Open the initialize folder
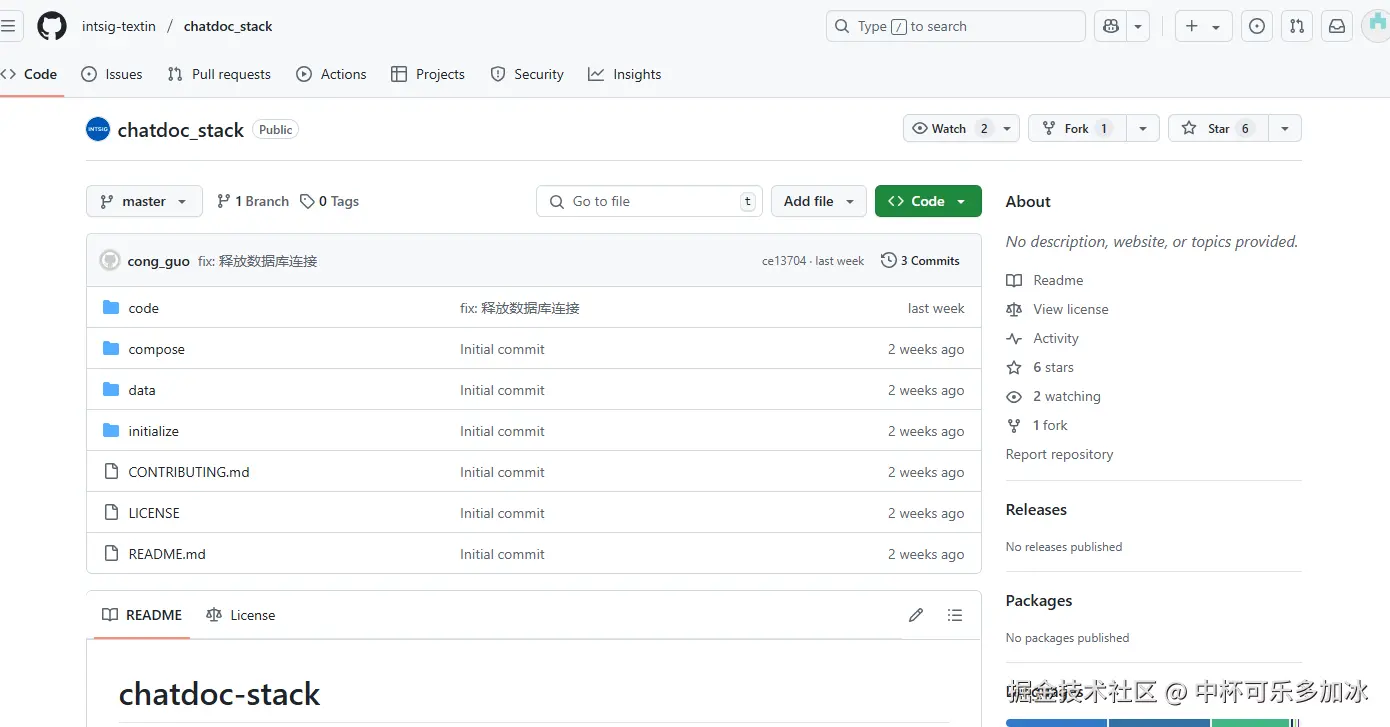The image size is (1390, 727). click(x=154, y=431)
